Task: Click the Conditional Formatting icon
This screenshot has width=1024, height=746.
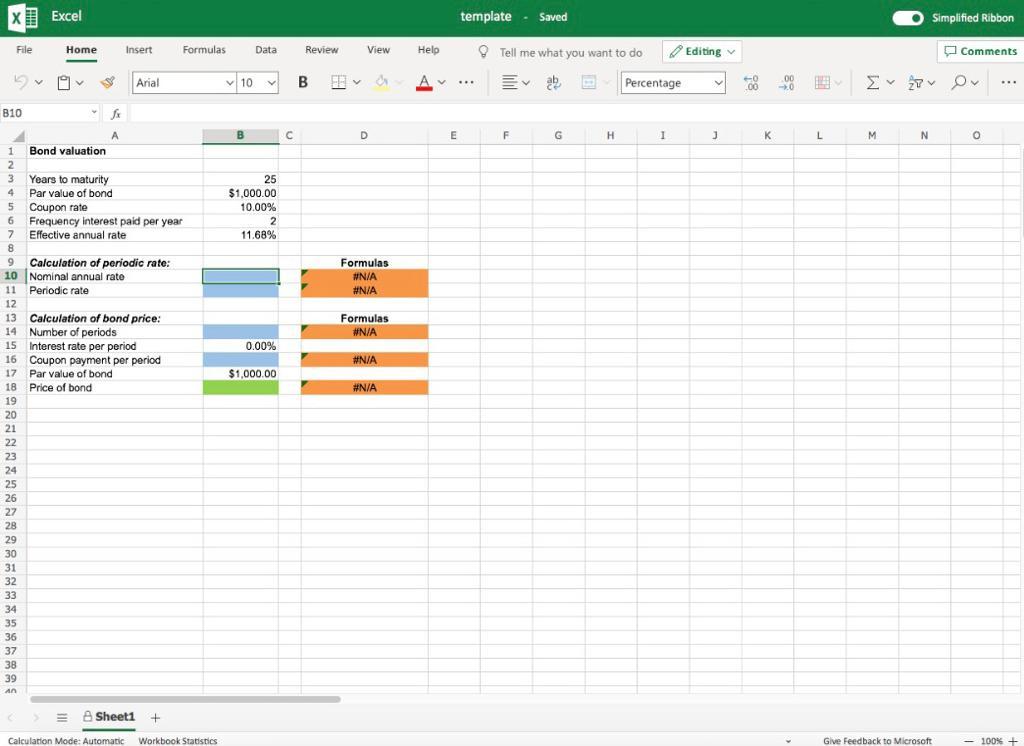Action: [822, 82]
